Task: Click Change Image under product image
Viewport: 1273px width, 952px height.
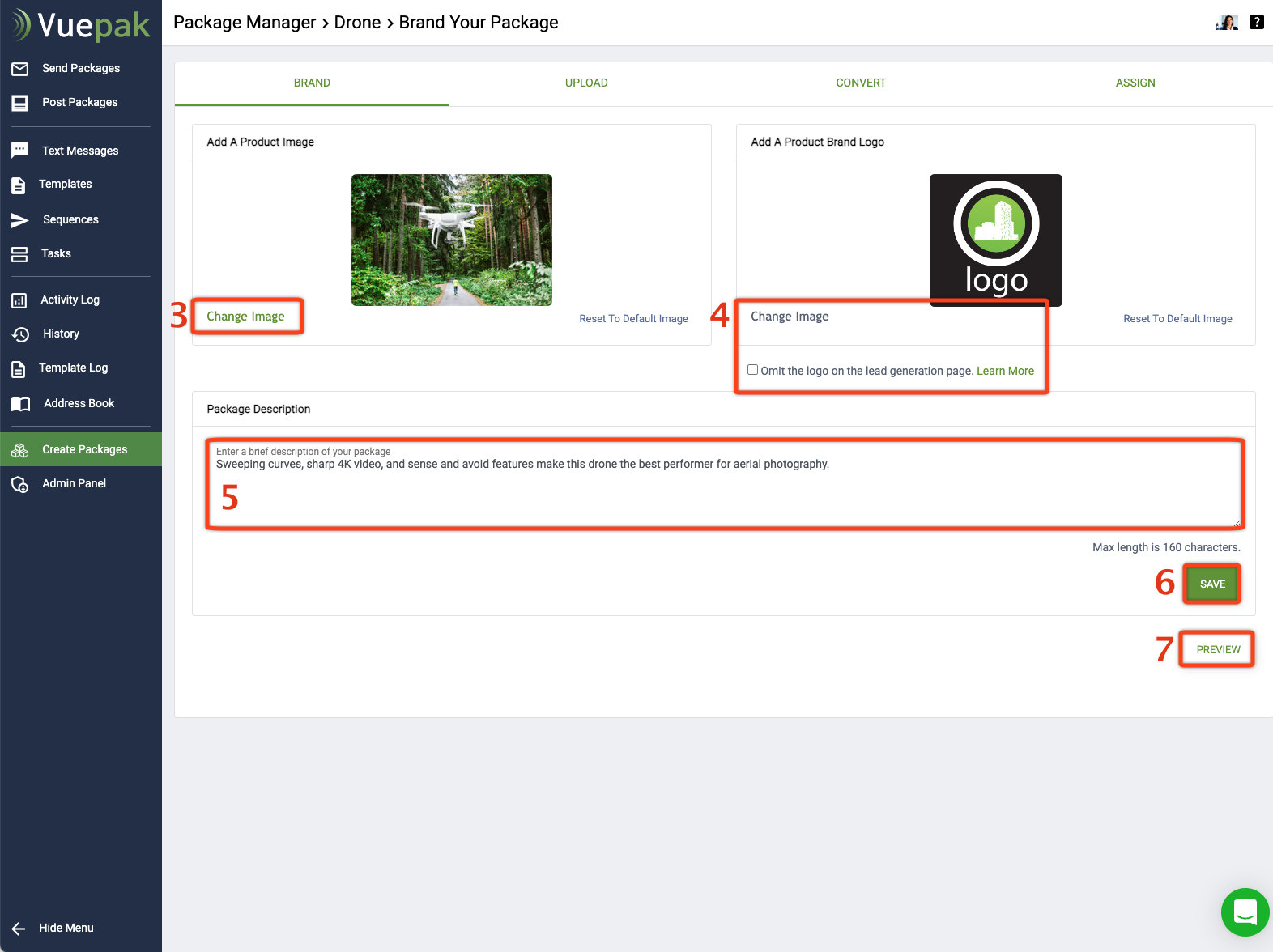Action: coord(245,317)
